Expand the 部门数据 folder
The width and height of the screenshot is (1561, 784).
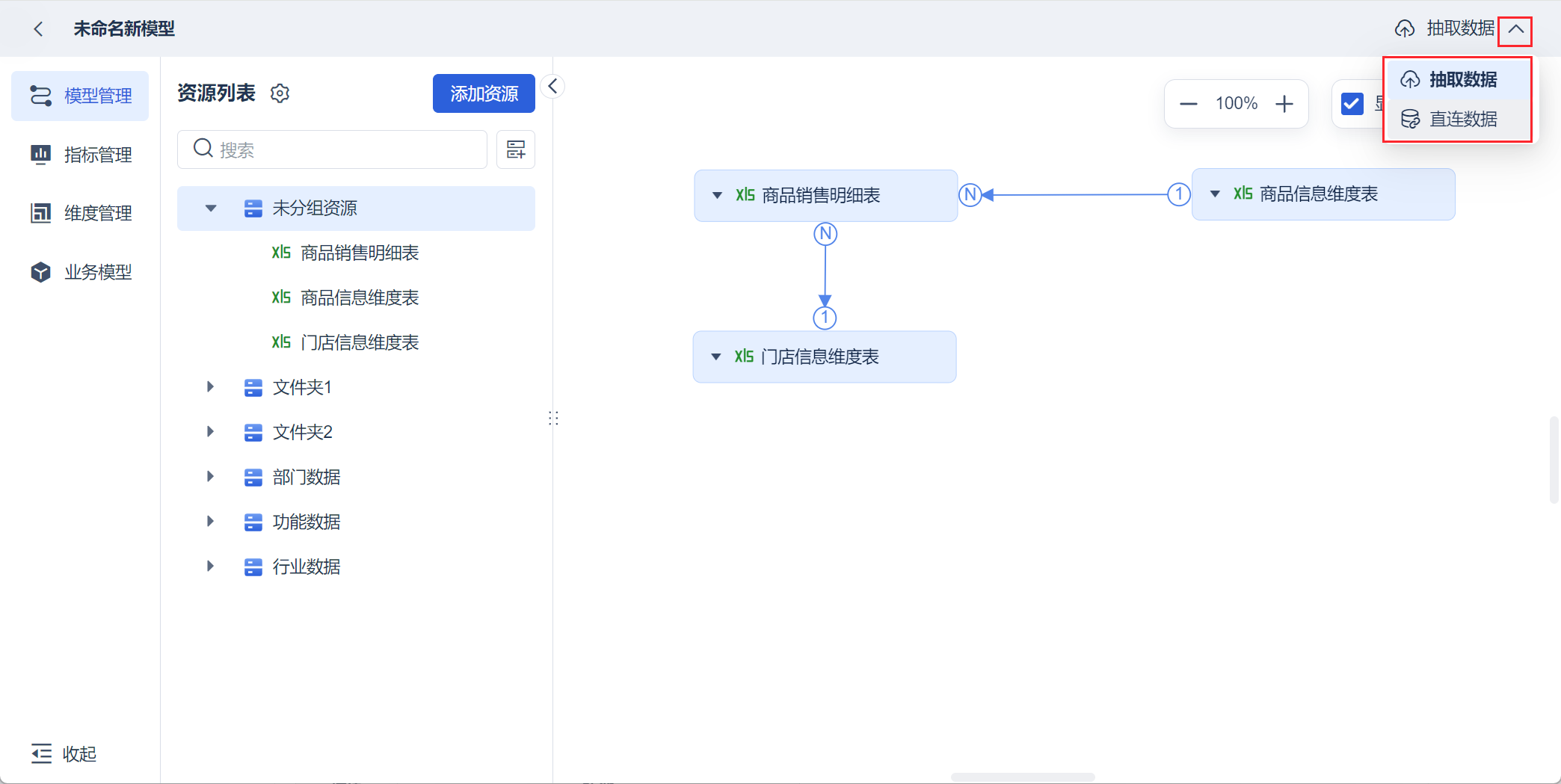[x=211, y=477]
